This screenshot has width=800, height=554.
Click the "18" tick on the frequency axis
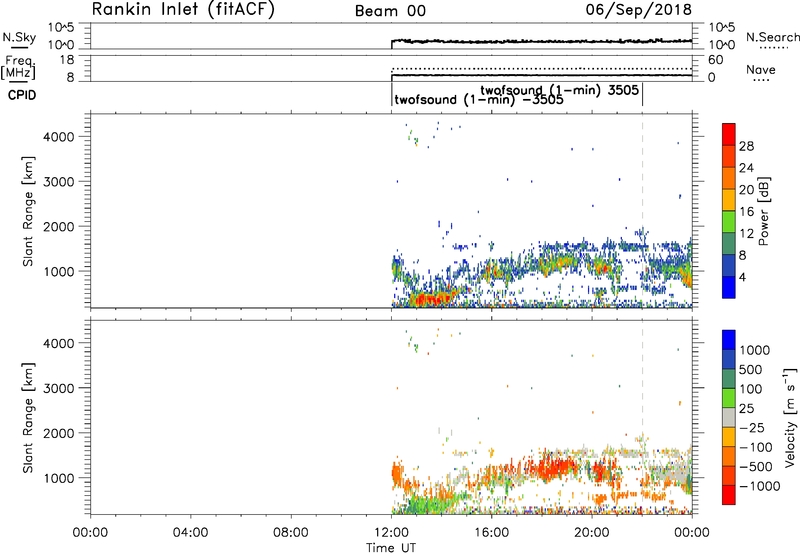[x=67, y=60]
